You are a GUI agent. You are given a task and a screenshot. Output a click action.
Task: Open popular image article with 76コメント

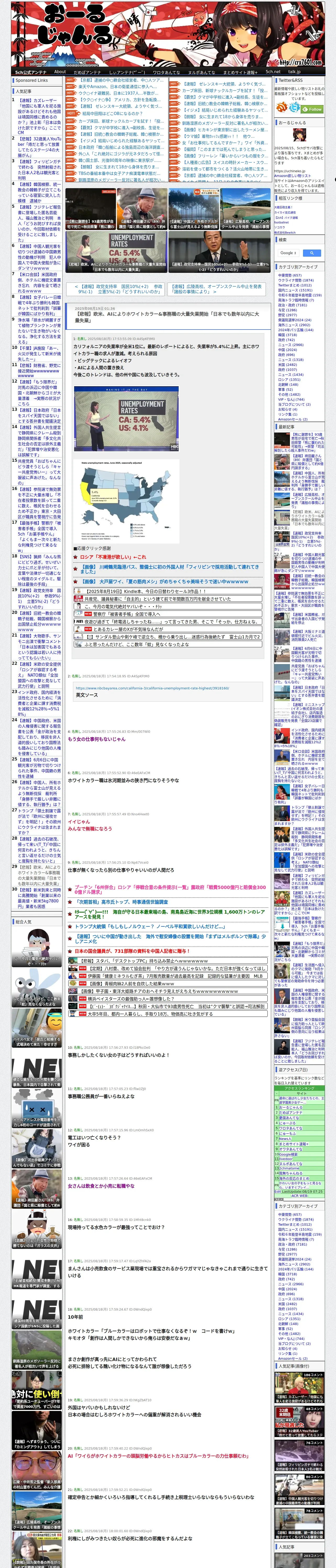coord(299,1456)
